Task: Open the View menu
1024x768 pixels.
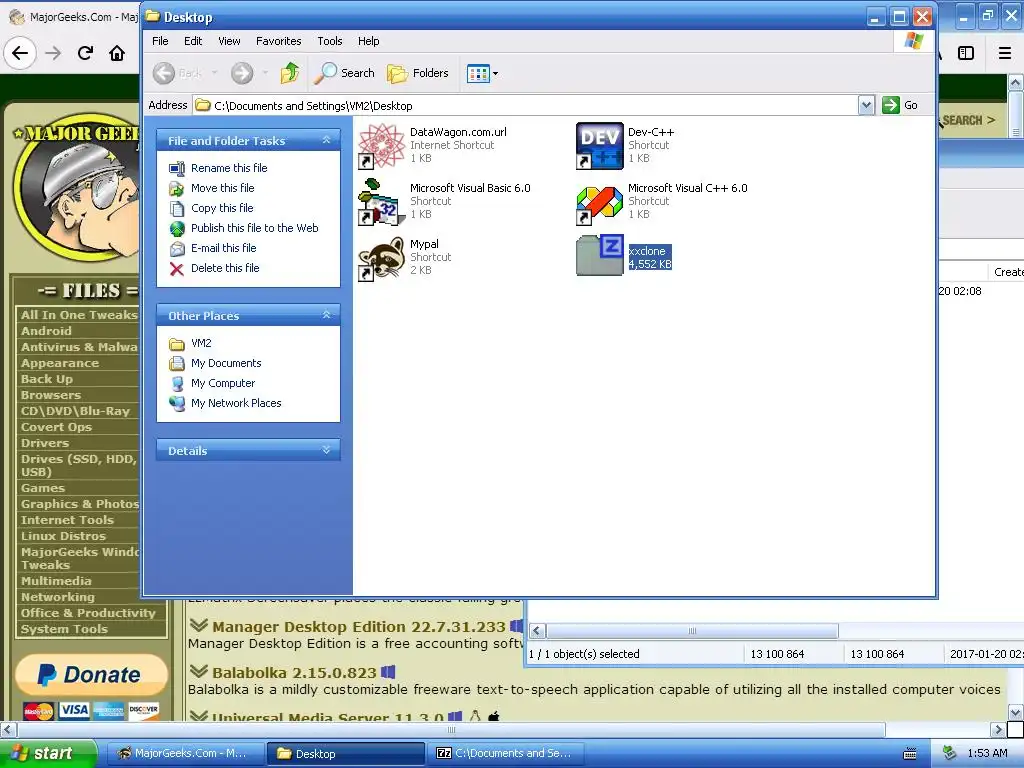Action: 229,41
